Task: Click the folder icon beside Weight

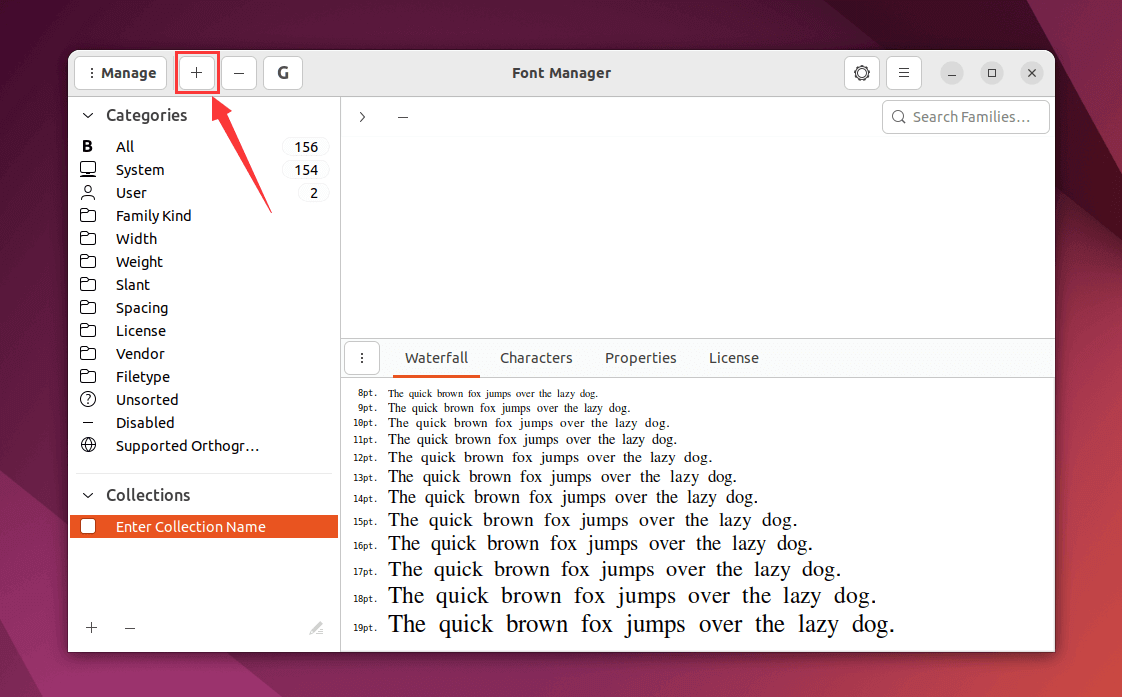Action: coord(88,261)
